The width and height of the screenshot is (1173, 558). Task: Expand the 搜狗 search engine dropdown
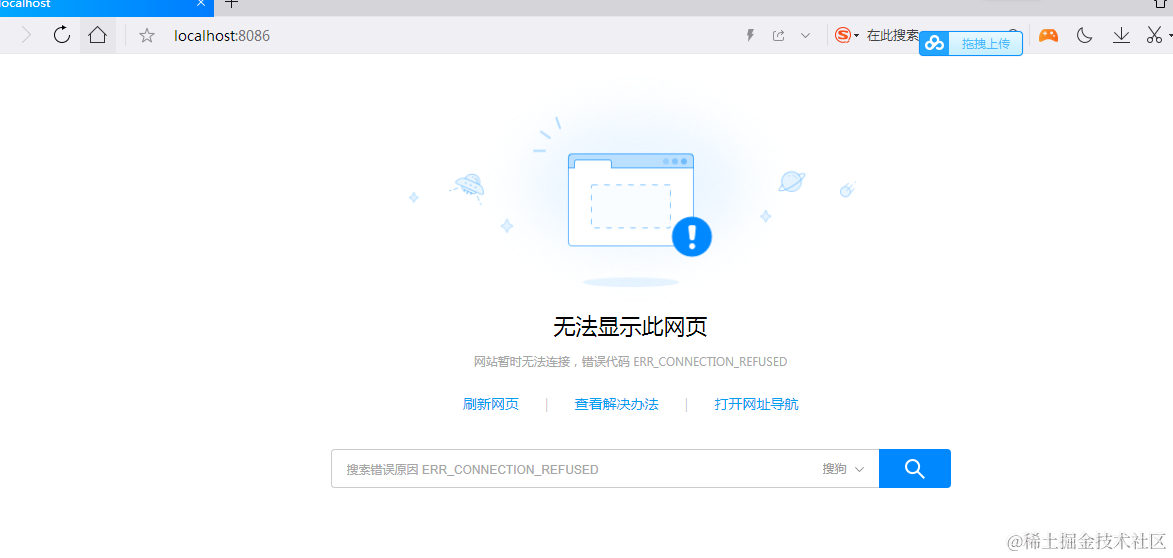[843, 469]
